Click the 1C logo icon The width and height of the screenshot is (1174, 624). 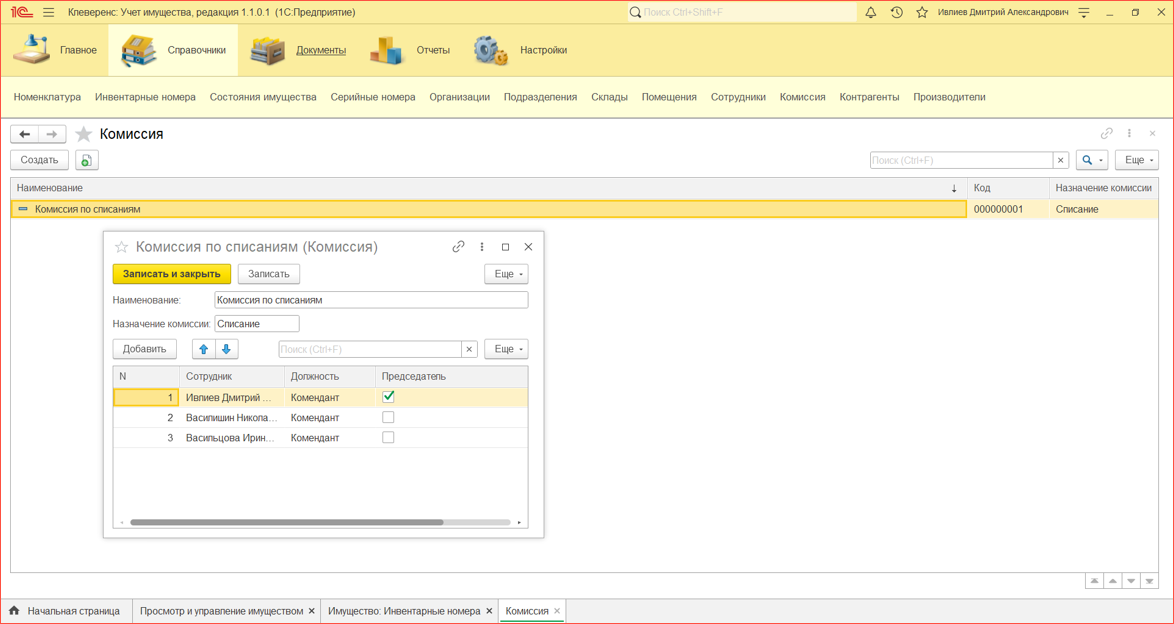[x=21, y=13]
